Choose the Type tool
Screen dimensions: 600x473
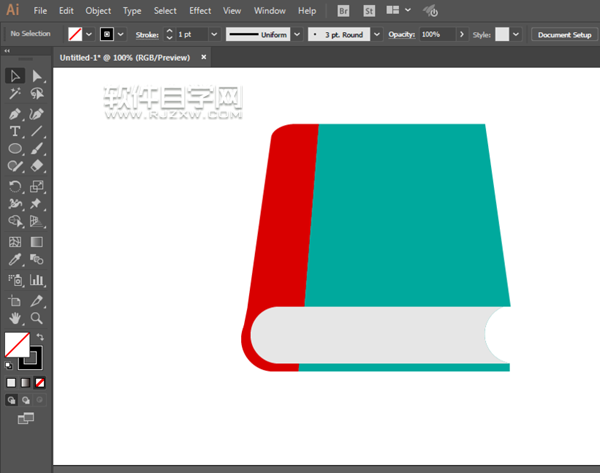15,131
